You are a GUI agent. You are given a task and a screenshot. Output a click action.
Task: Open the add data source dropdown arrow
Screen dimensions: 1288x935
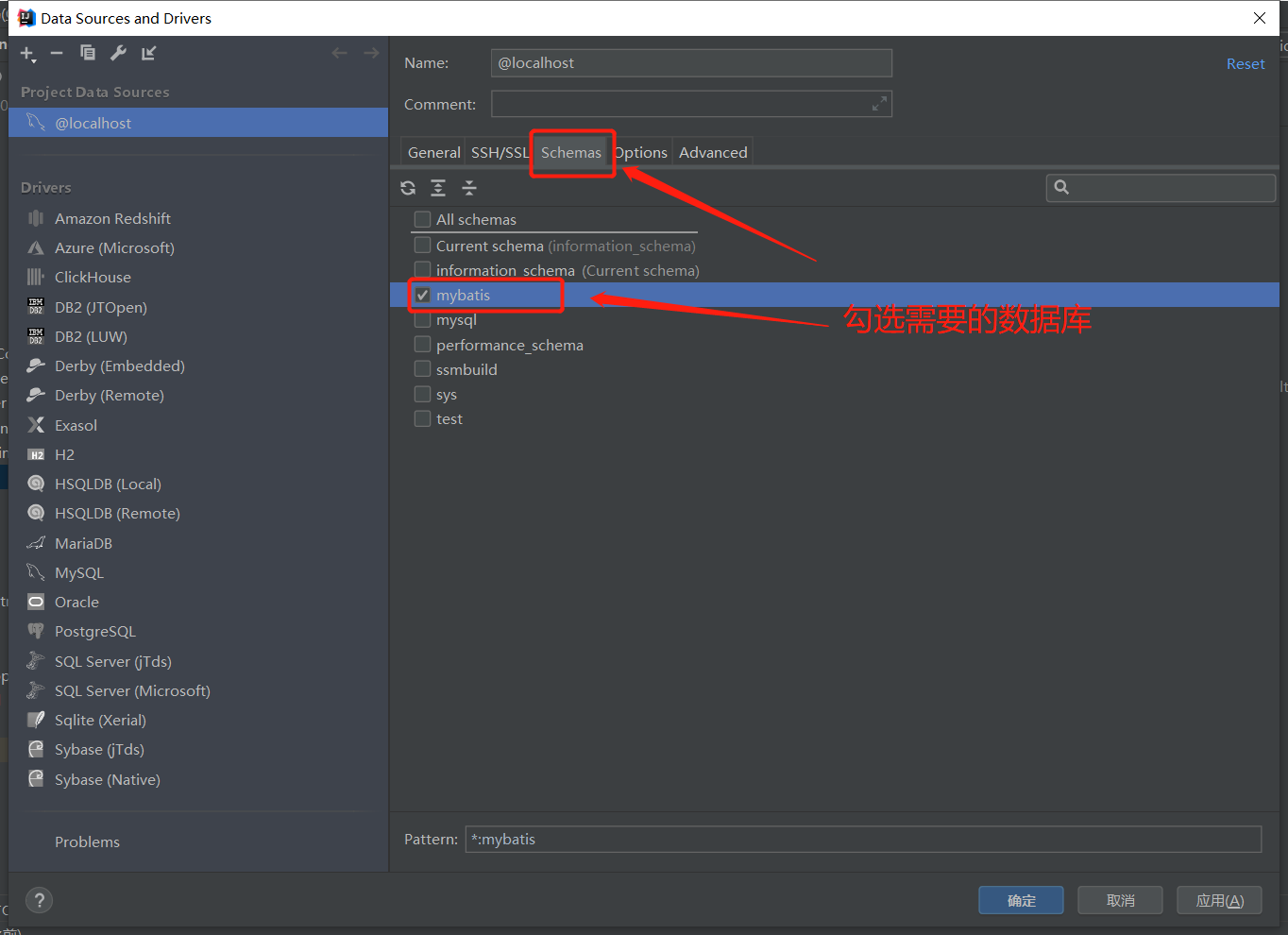coord(34,59)
